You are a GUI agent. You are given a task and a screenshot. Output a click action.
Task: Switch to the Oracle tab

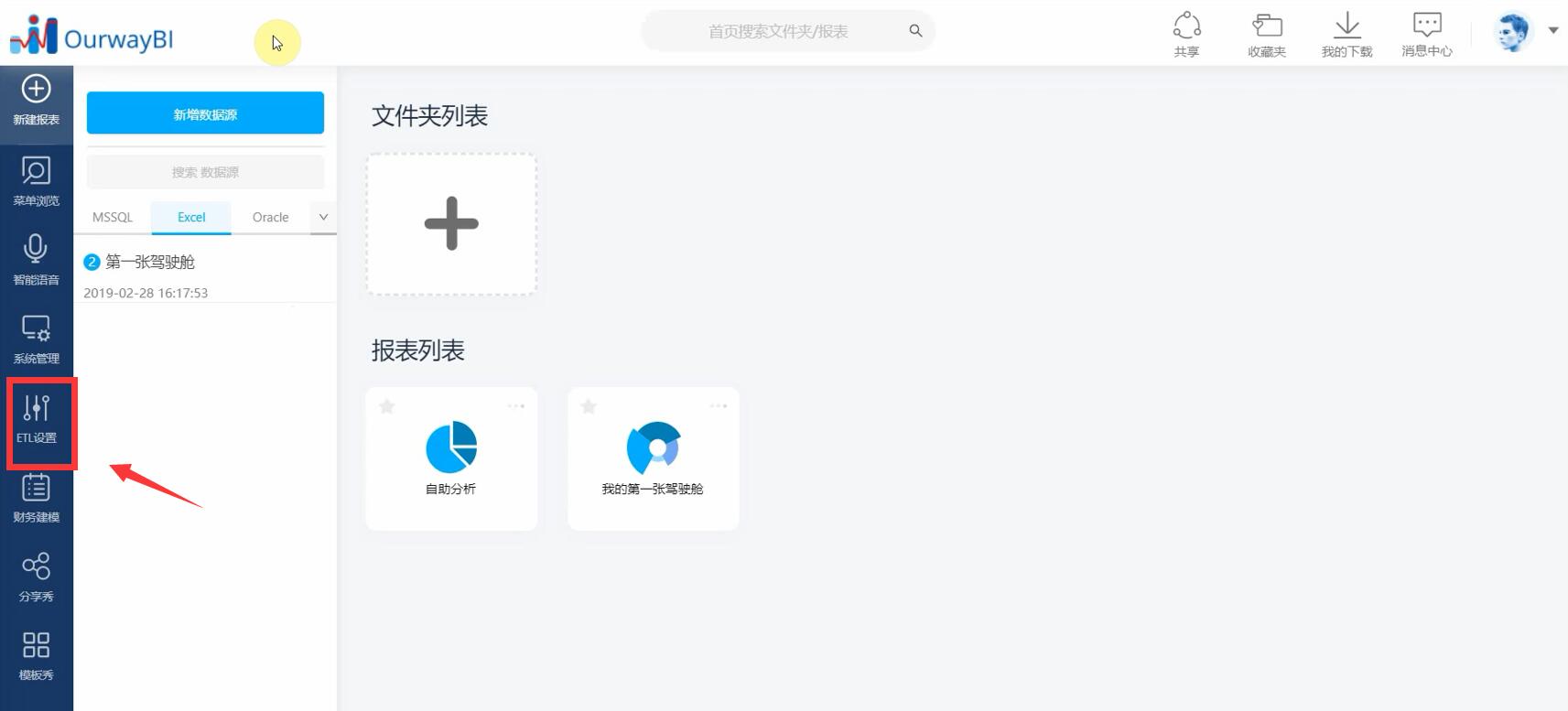coord(270,217)
